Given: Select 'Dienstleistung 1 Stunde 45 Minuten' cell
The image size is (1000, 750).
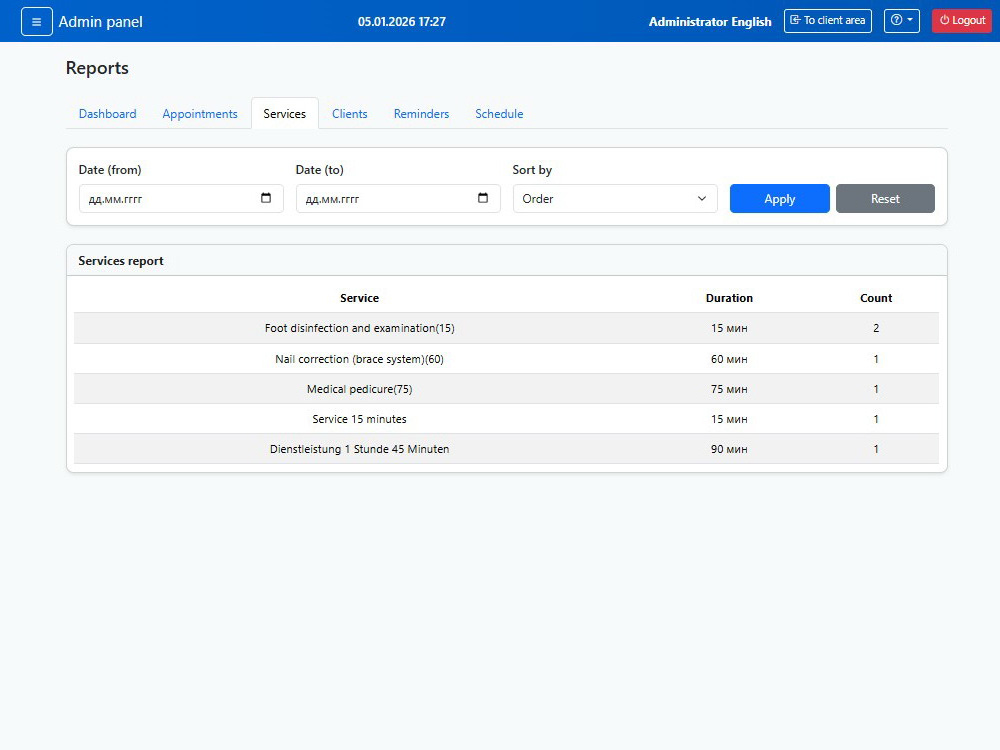Looking at the screenshot, I should 359,449.
